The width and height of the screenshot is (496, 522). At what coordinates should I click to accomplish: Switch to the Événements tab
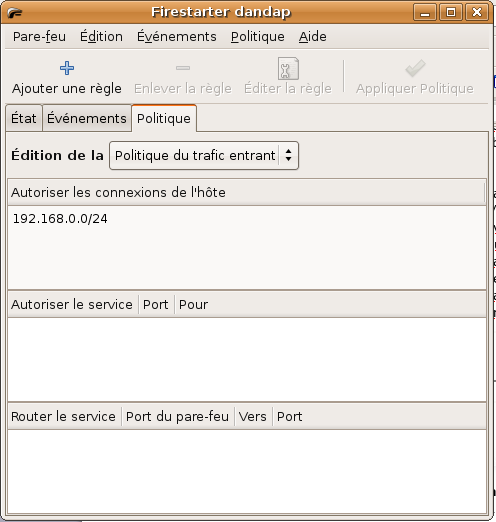[x=87, y=118]
